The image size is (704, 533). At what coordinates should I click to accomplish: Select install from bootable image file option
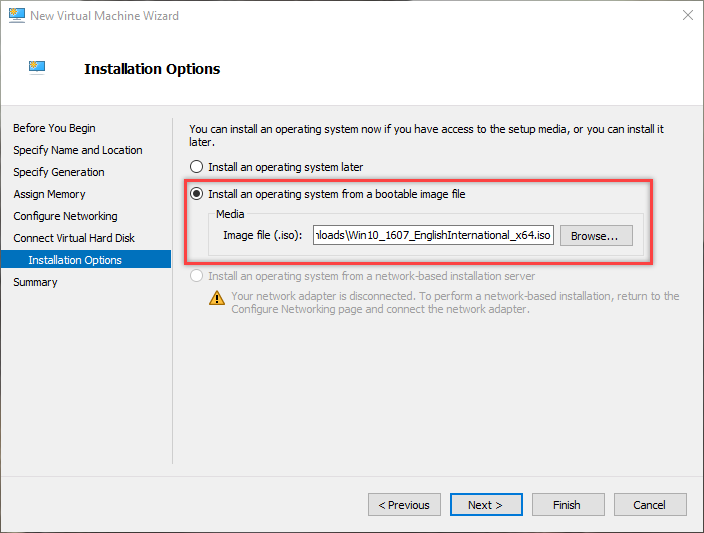tap(197, 194)
